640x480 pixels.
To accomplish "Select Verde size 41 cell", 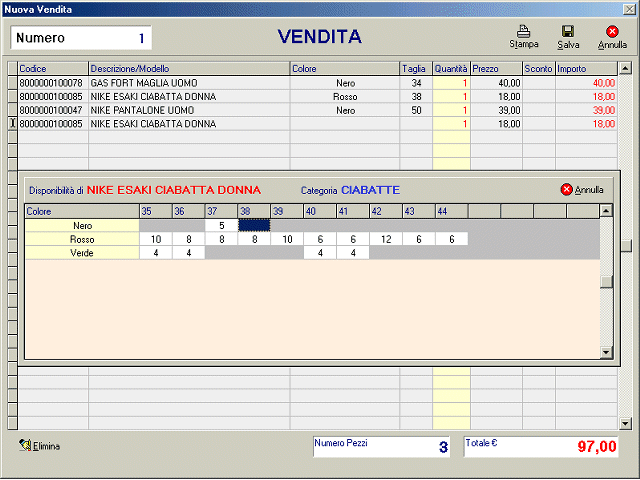I will tap(353, 253).
